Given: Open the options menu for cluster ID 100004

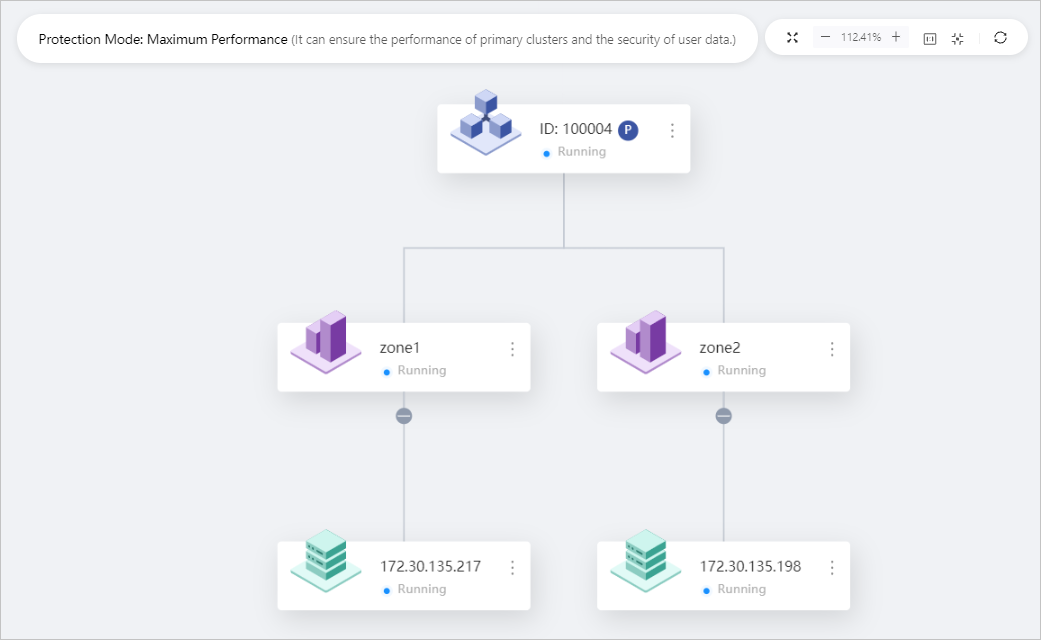Looking at the screenshot, I should (672, 130).
